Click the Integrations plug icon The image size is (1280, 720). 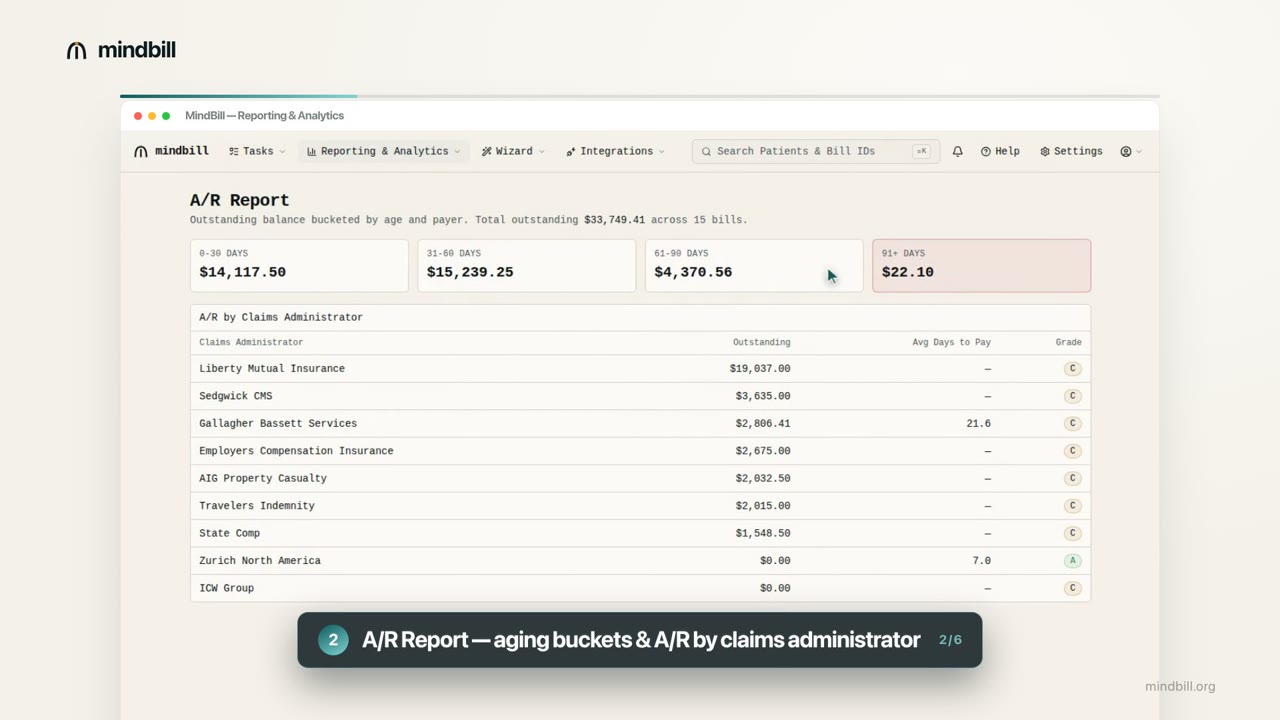571,152
